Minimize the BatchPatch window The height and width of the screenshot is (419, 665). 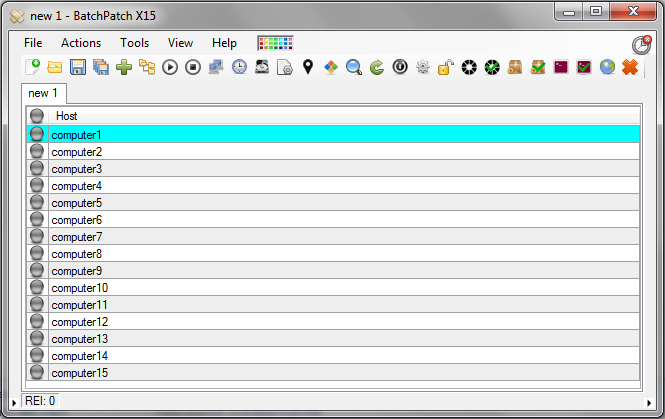(569, 11)
